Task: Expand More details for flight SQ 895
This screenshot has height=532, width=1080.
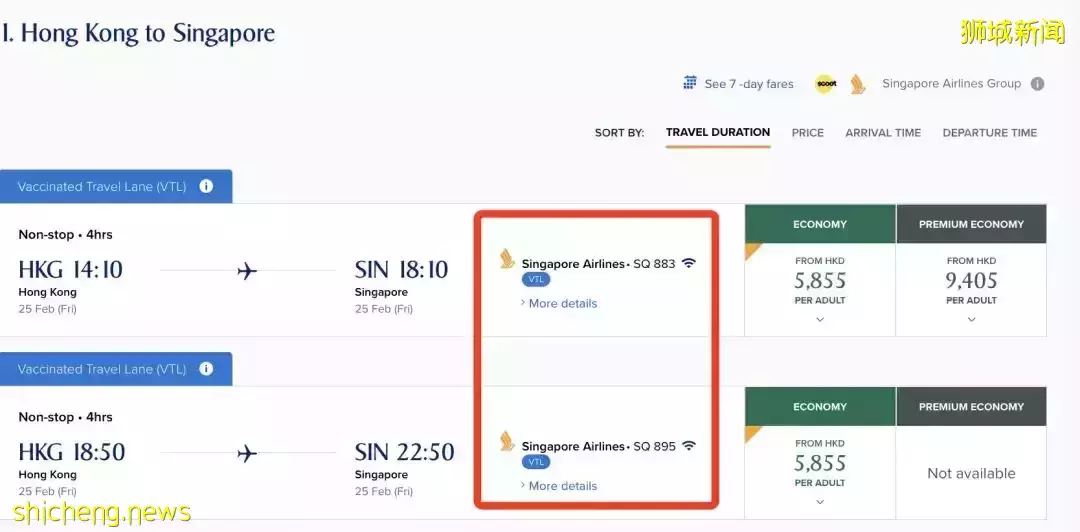Action: (562, 486)
